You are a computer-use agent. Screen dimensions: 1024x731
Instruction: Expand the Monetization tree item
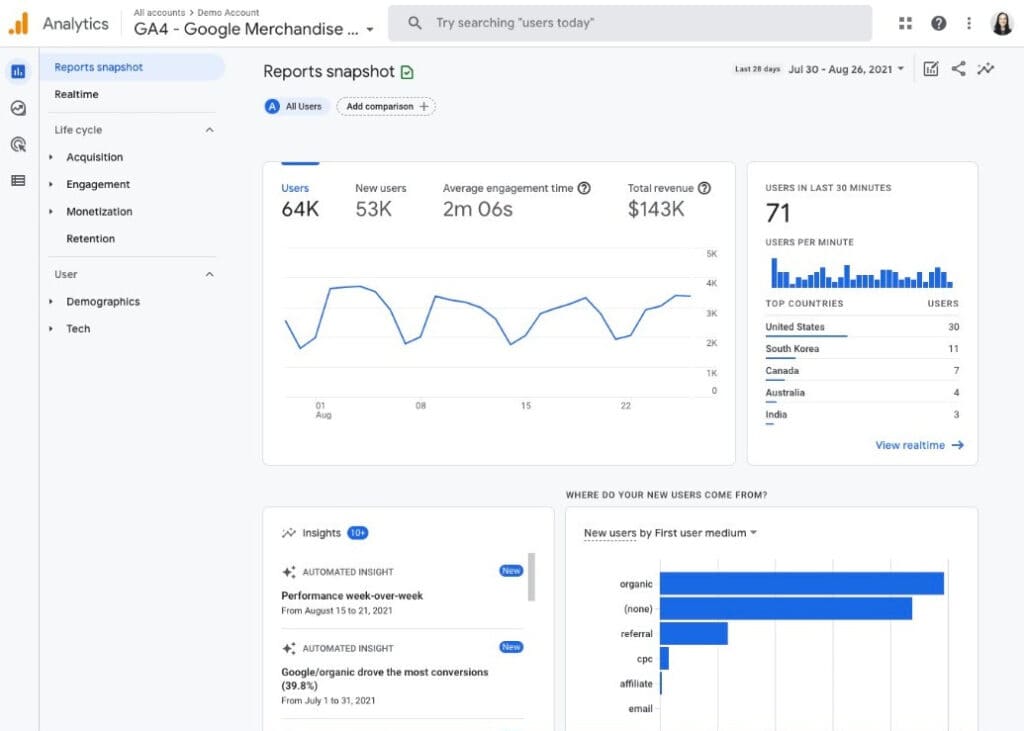[x=51, y=212]
